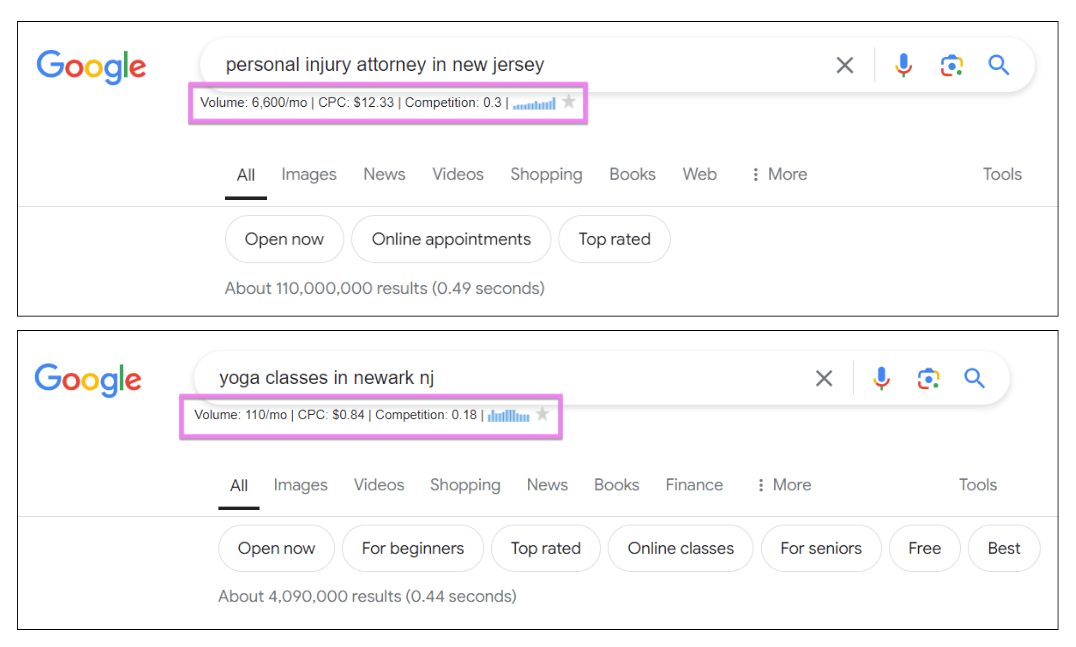Open Tools options in personal injury attorney results
1076x647 pixels.
1002,174
